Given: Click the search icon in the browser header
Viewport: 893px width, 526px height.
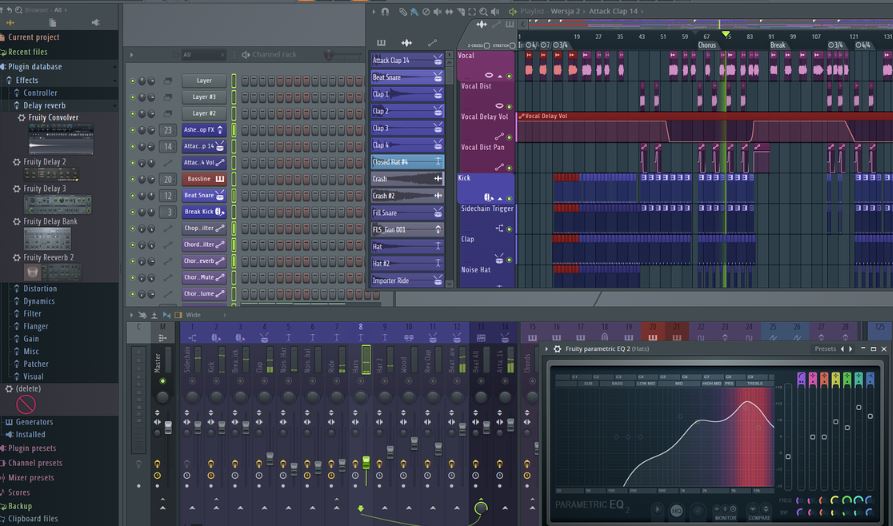Looking at the screenshot, I should (x=19, y=10).
